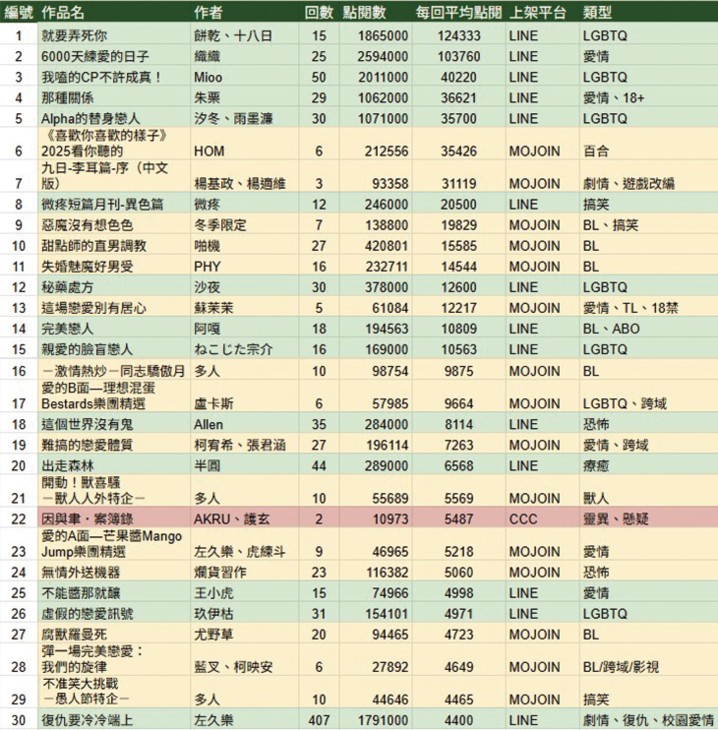
Task: Click the cell 難搞的戀愛體質
Action: click(x=87, y=445)
